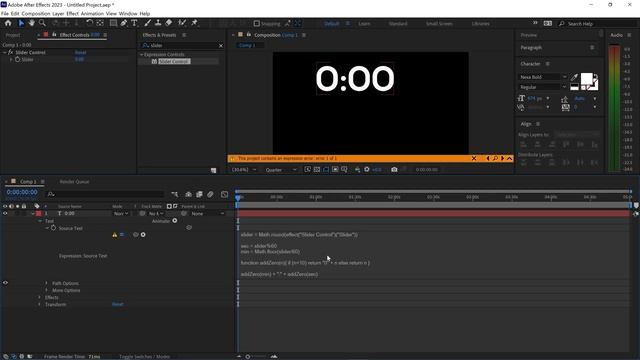Toggle the Slider Control fx switch
This screenshot has height=360, width=640.
(x=11, y=52)
